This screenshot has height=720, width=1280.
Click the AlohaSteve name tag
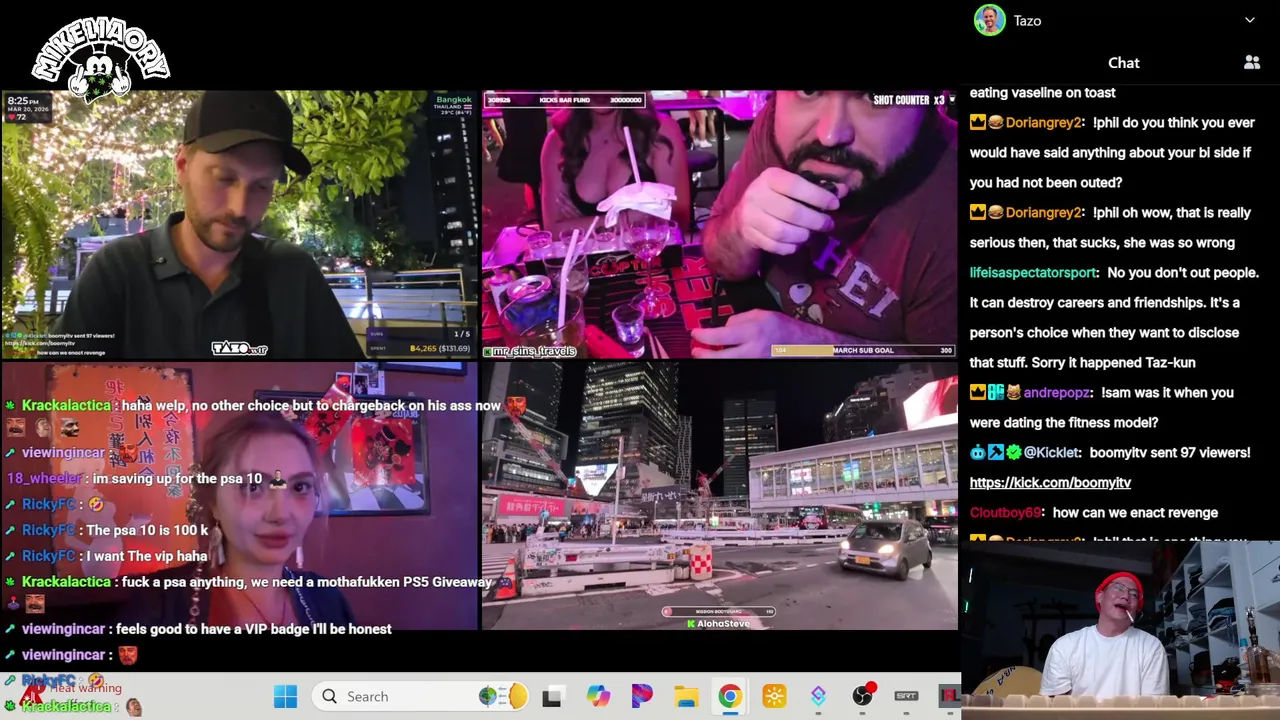tap(717, 623)
